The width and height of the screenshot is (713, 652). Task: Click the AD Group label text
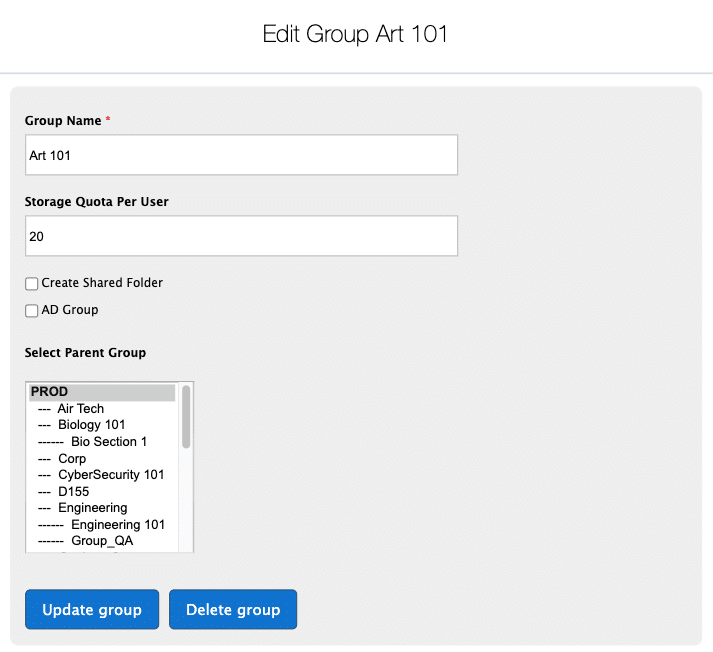70,310
